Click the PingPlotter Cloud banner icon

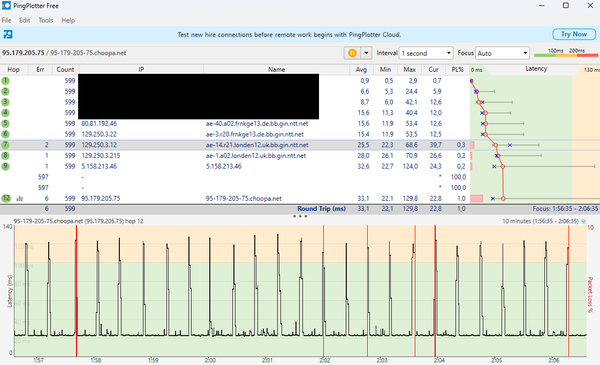coord(8,34)
